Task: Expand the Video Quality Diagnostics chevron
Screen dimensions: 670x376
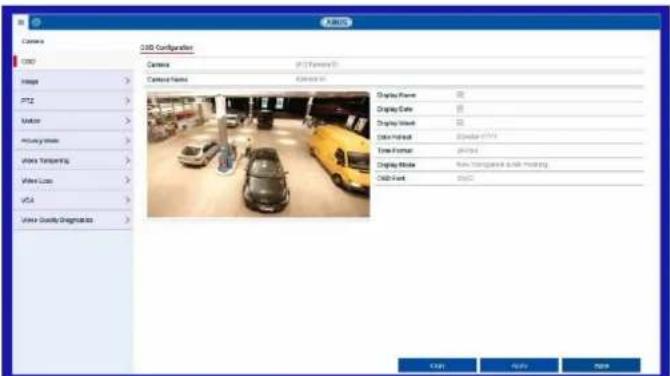Action: click(x=127, y=220)
